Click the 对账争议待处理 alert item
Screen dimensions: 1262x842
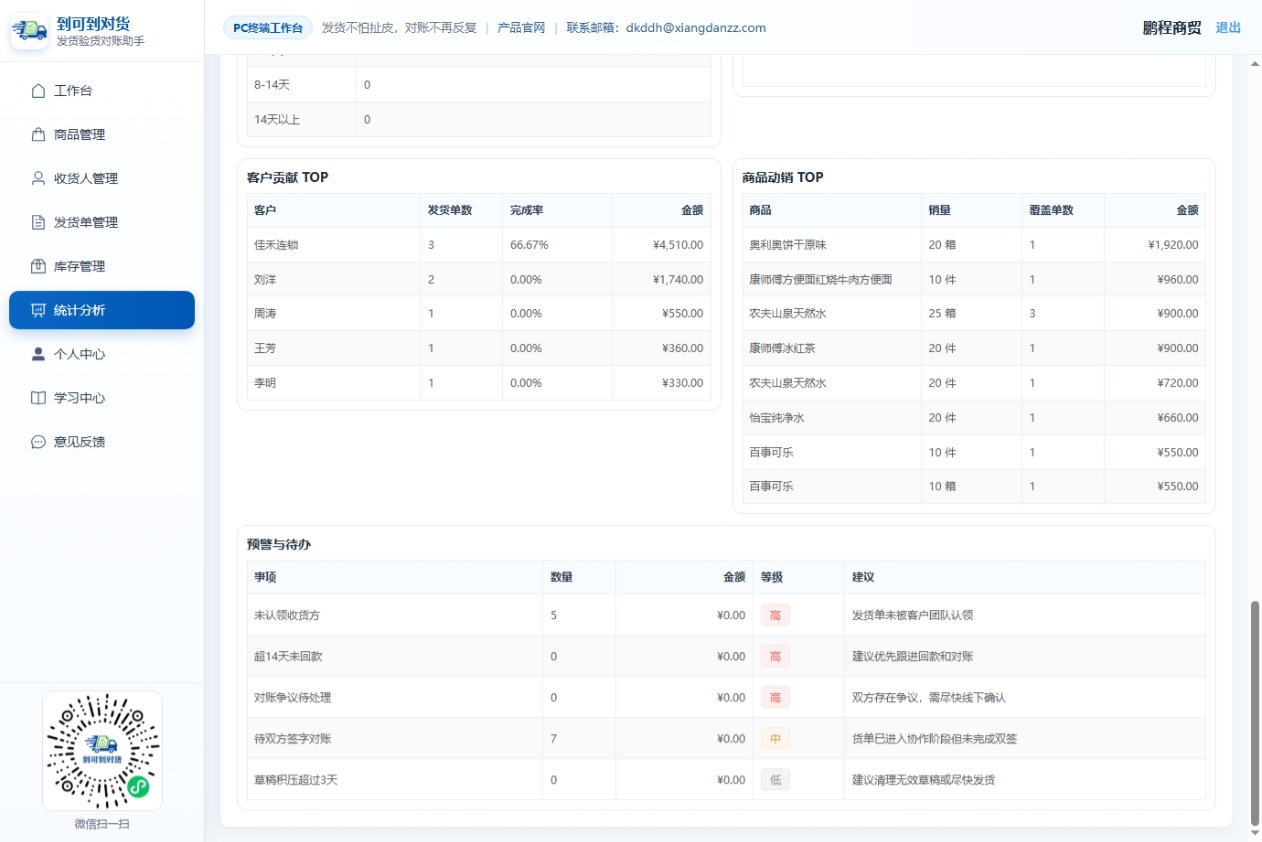coord(292,698)
